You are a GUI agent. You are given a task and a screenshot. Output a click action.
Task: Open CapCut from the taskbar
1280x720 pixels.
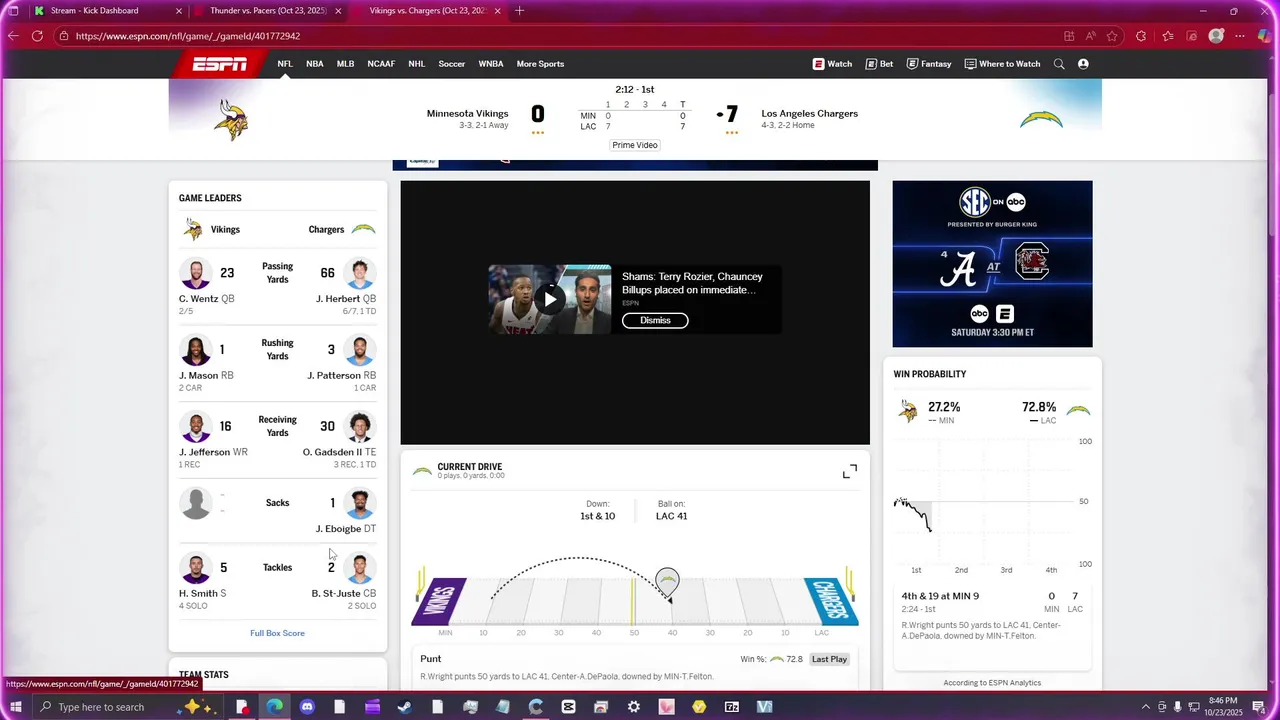(569, 707)
